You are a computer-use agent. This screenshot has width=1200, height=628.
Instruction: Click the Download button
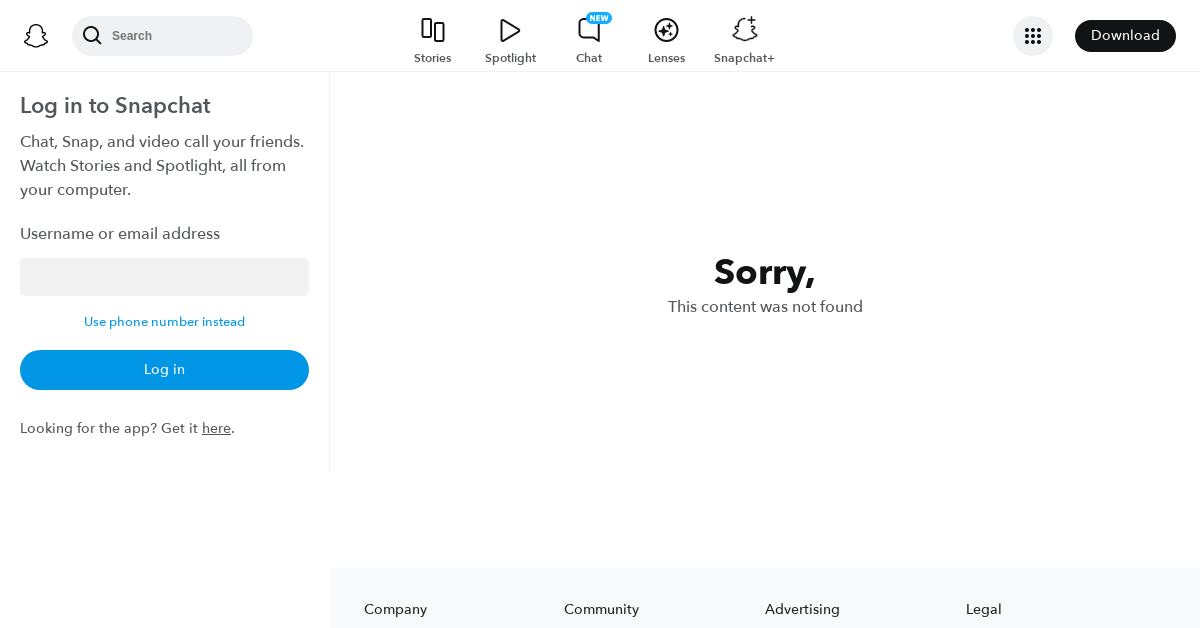pos(1125,36)
